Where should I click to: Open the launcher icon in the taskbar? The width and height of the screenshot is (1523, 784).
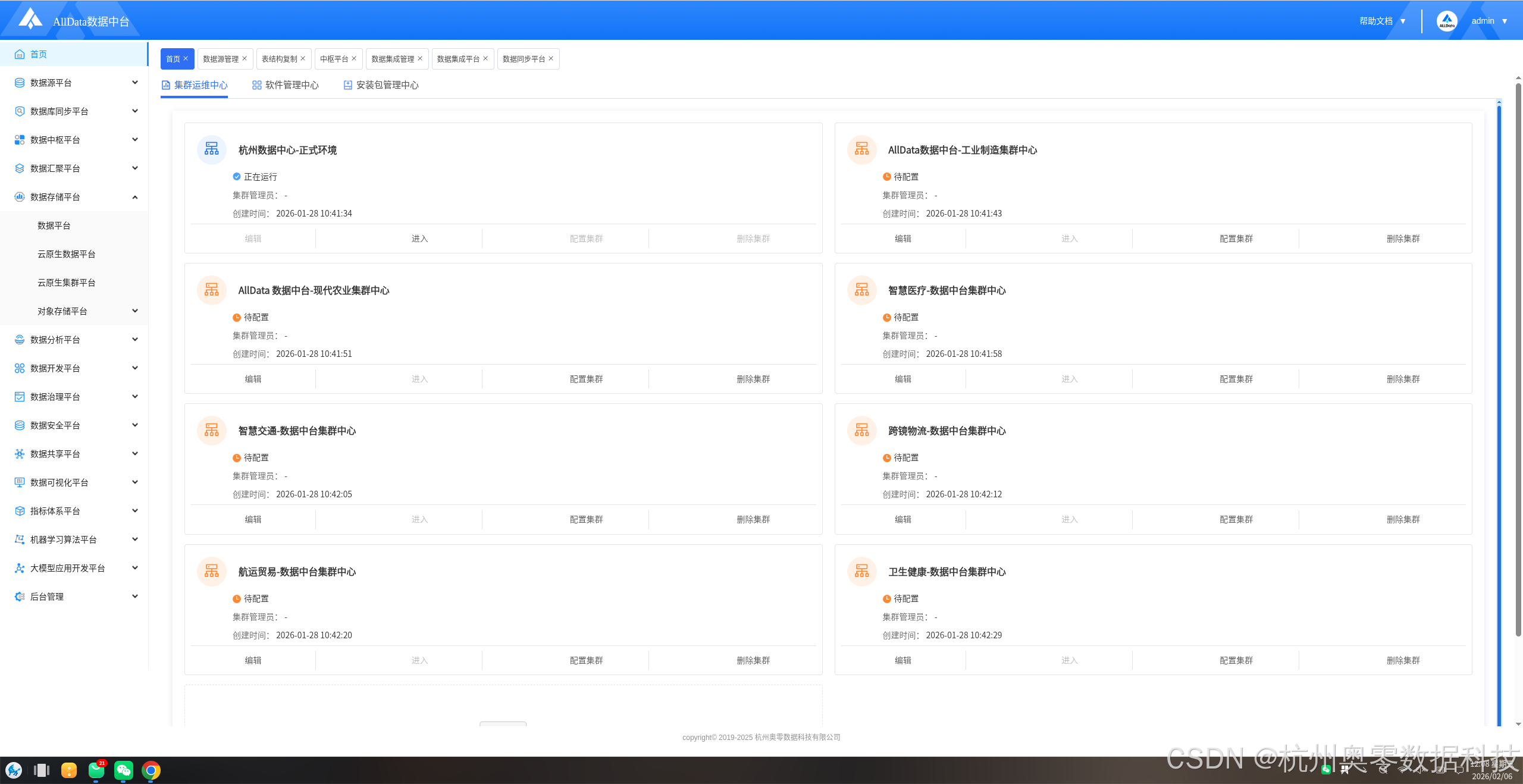point(14,770)
